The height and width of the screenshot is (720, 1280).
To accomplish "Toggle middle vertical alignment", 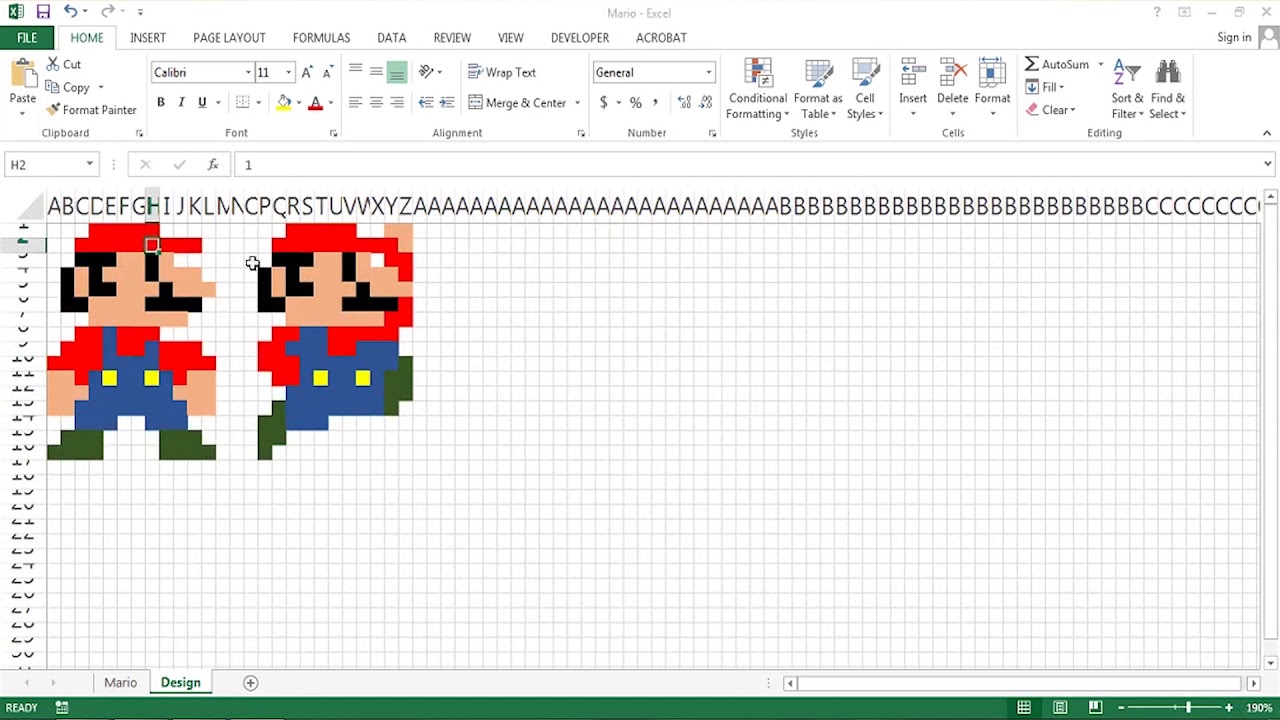I will click(376, 72).
